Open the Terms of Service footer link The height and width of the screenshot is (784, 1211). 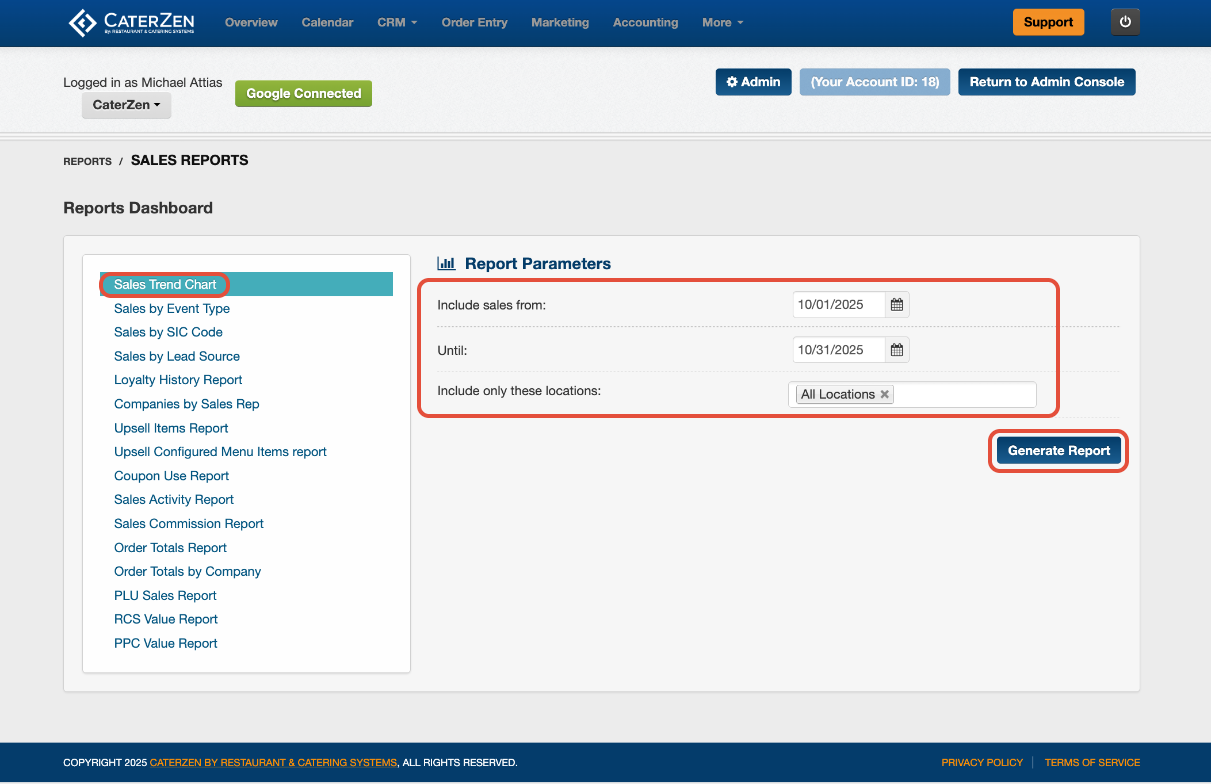click(1092, 763)
